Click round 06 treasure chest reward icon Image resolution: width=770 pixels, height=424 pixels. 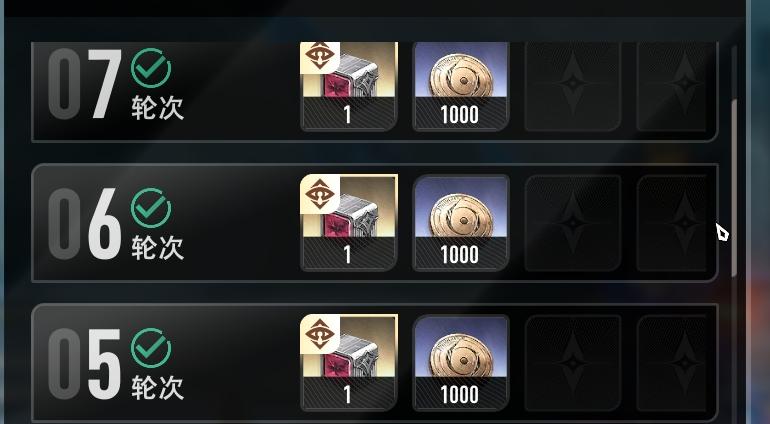[x=349, y=223]
